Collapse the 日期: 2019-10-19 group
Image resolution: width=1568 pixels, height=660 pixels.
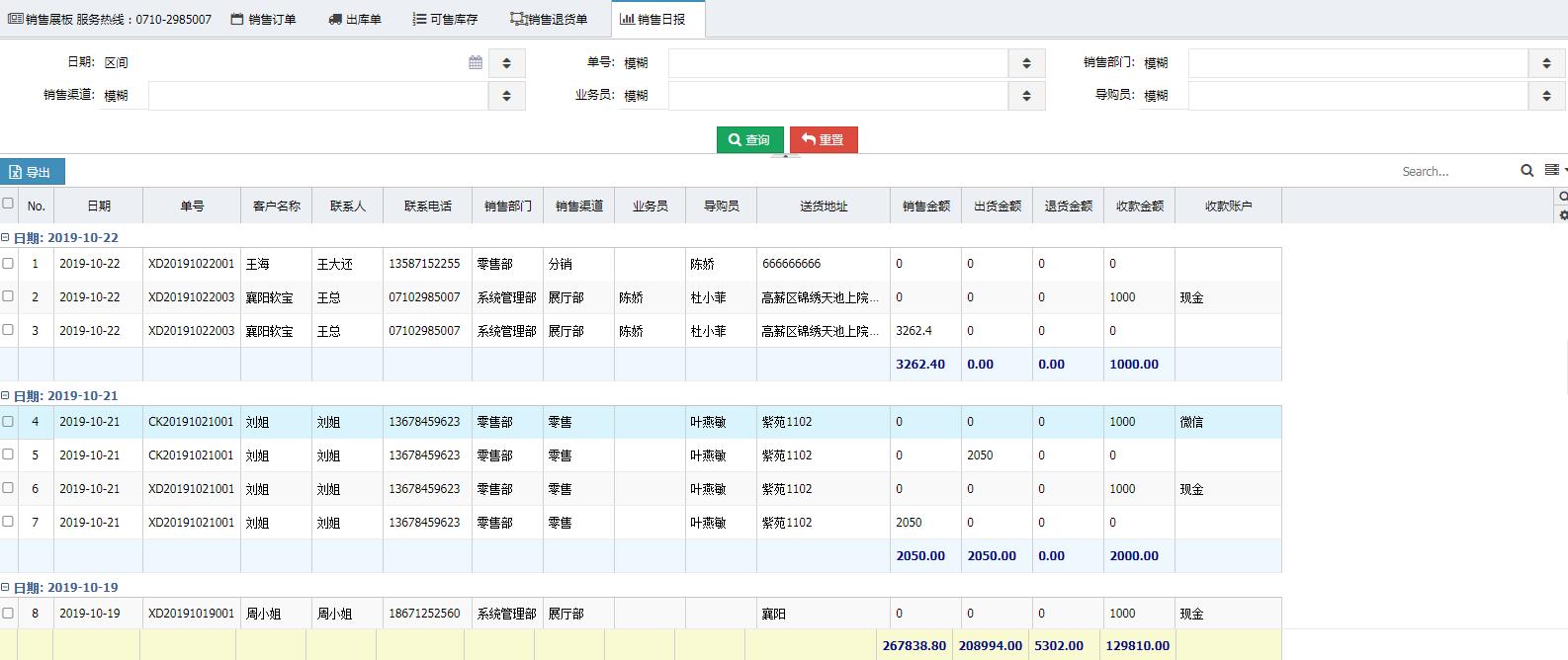[5, 587]
